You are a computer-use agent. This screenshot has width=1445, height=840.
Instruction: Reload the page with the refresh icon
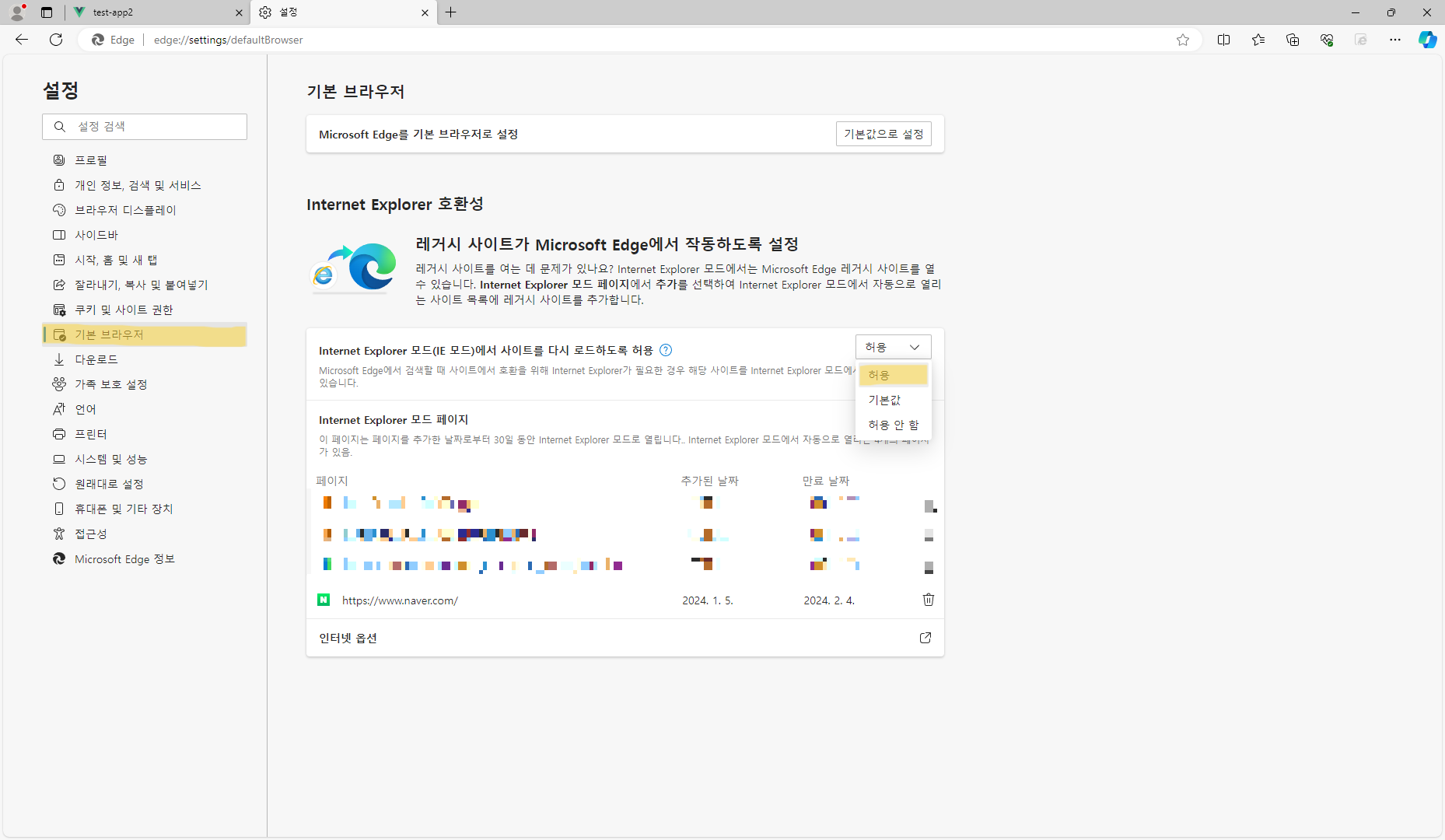click(x=56, y=40)
